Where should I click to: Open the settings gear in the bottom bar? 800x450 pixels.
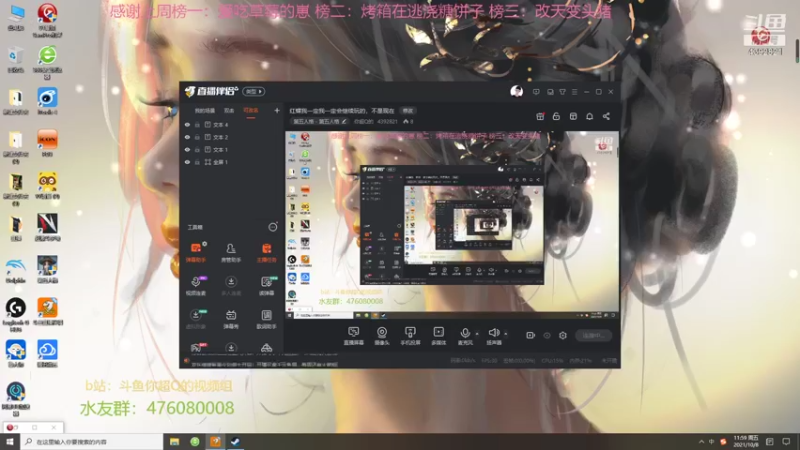click(x=563, y=335)
